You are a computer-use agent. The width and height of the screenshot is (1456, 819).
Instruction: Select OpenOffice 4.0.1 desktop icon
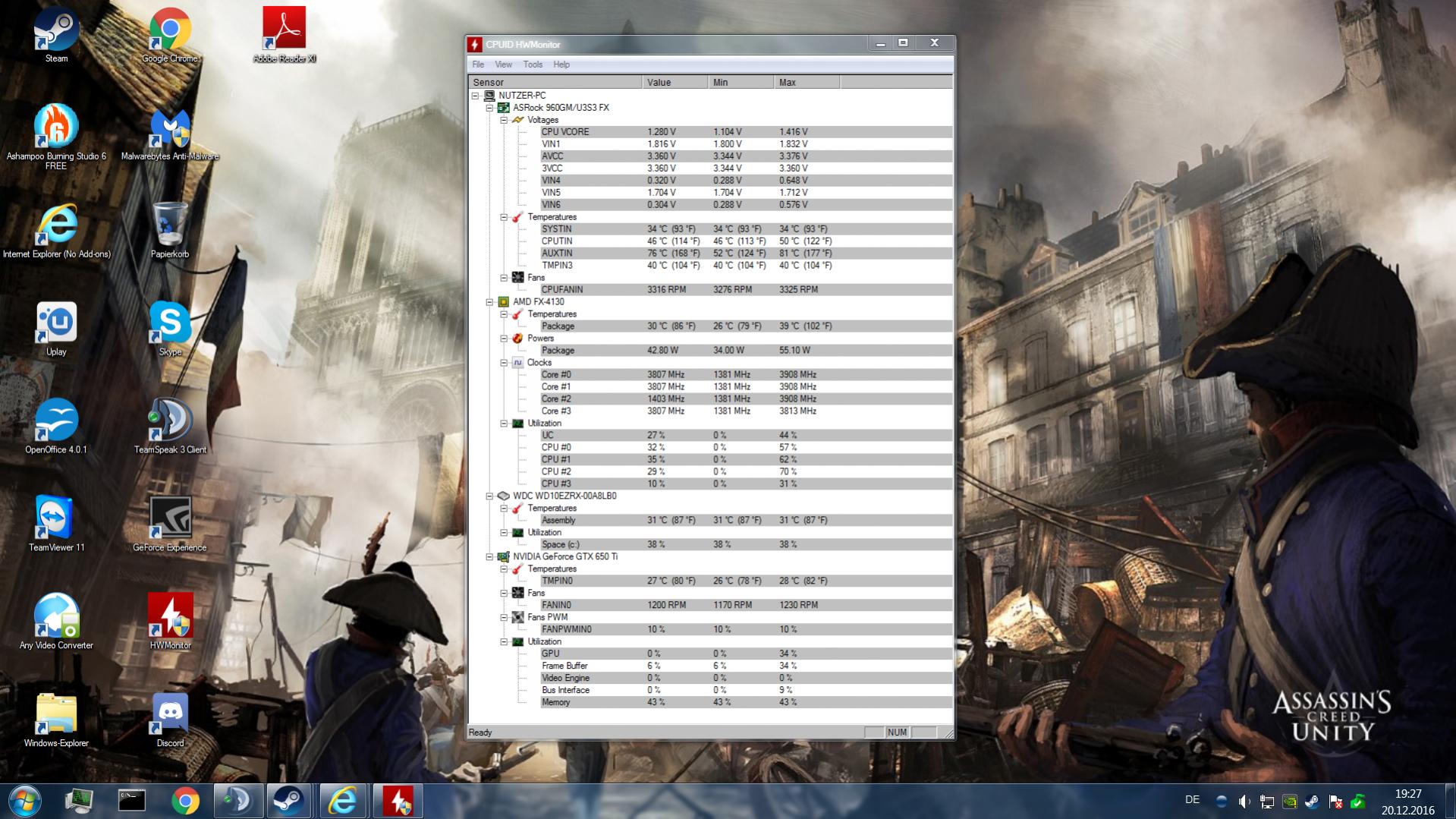(56, 426)
